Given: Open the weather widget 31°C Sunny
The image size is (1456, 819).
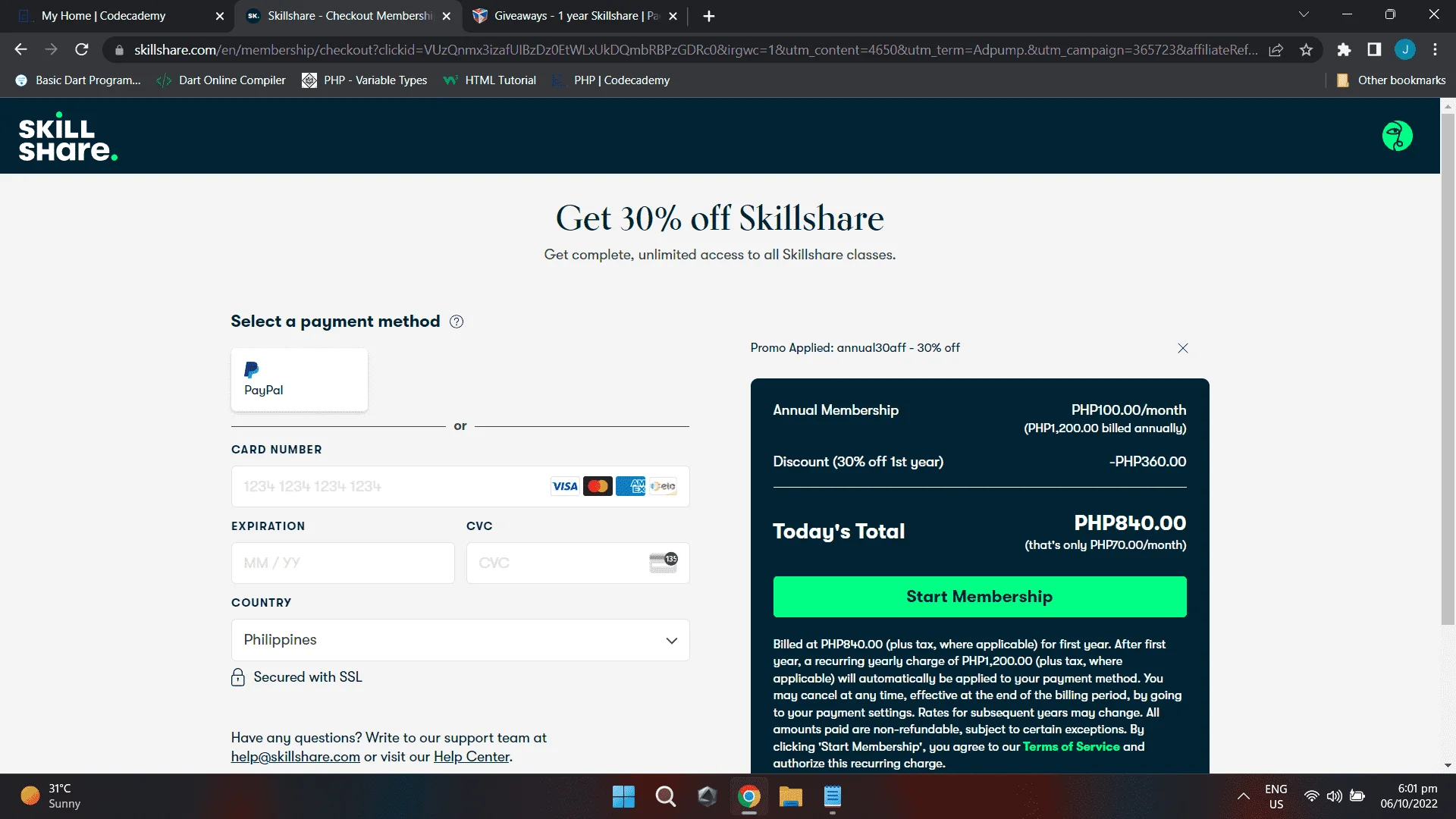Looking at the screenshot, I should click(x=52, y=796).
